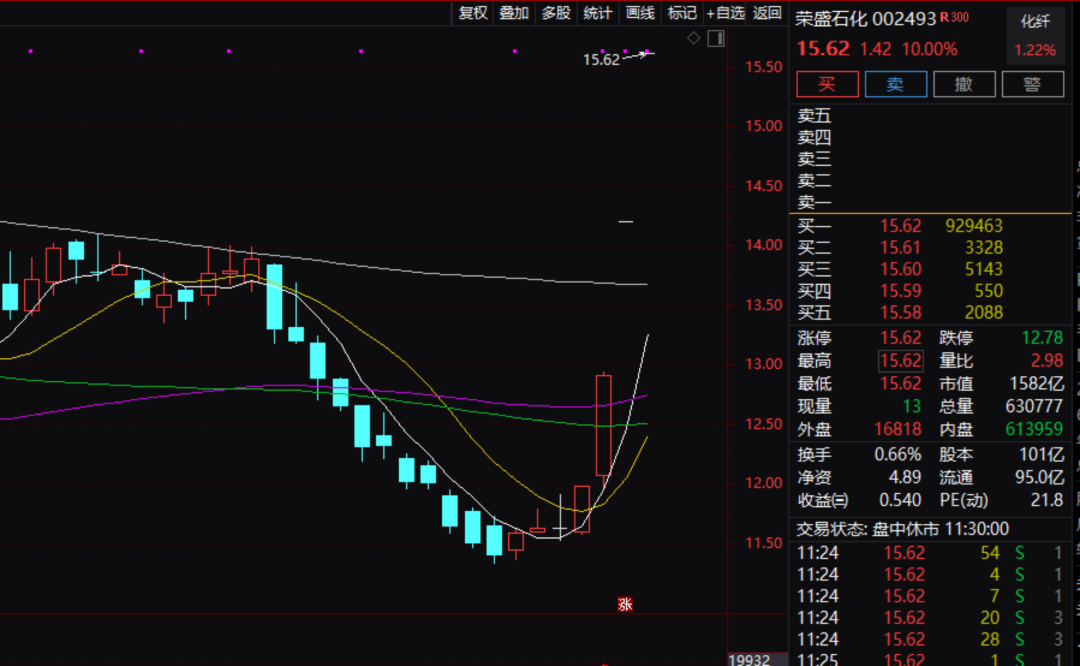Click the 总量 value 630777
This screenshot has width=1080, height=666.
[x=1034, y=406]
